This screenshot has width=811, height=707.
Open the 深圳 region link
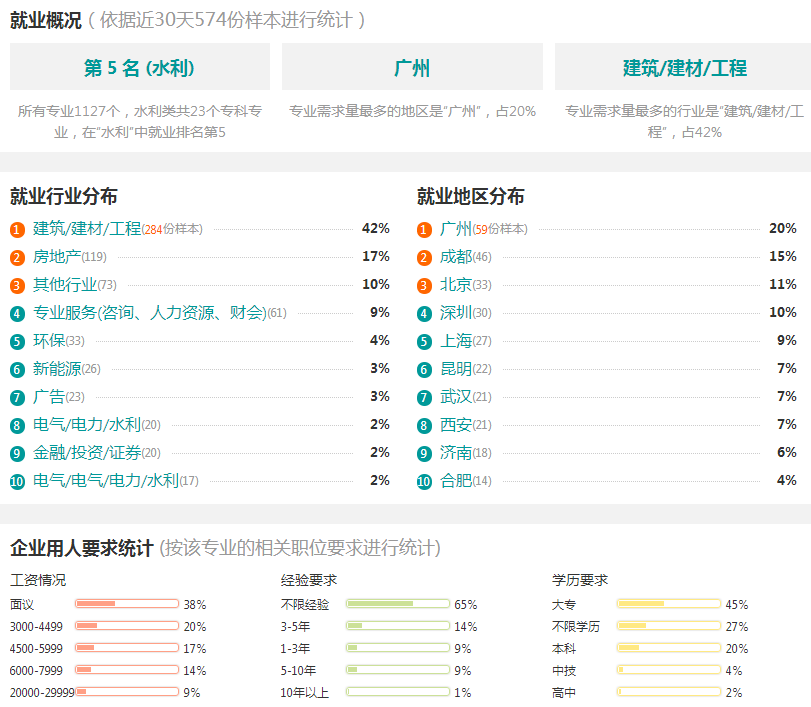[x=456, y=312]
